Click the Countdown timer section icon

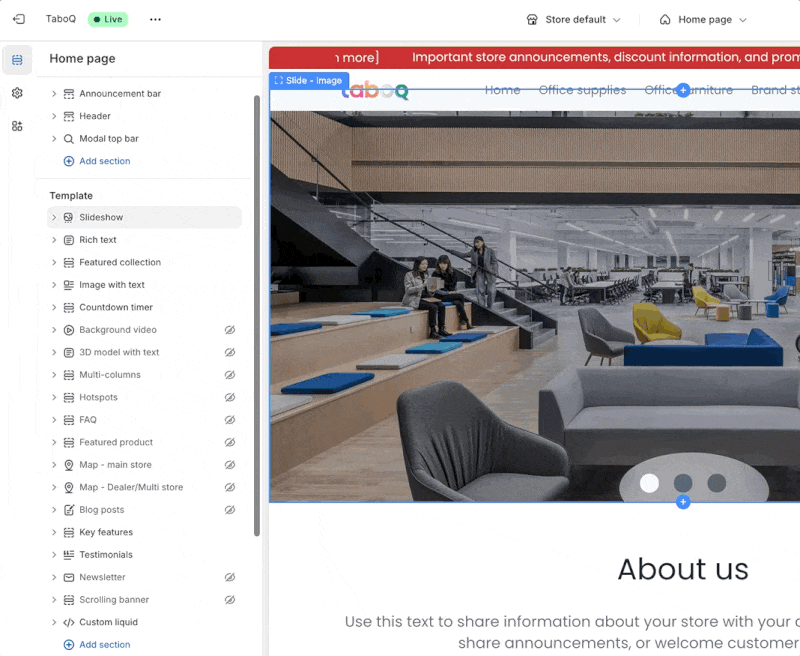click(69, 308)
